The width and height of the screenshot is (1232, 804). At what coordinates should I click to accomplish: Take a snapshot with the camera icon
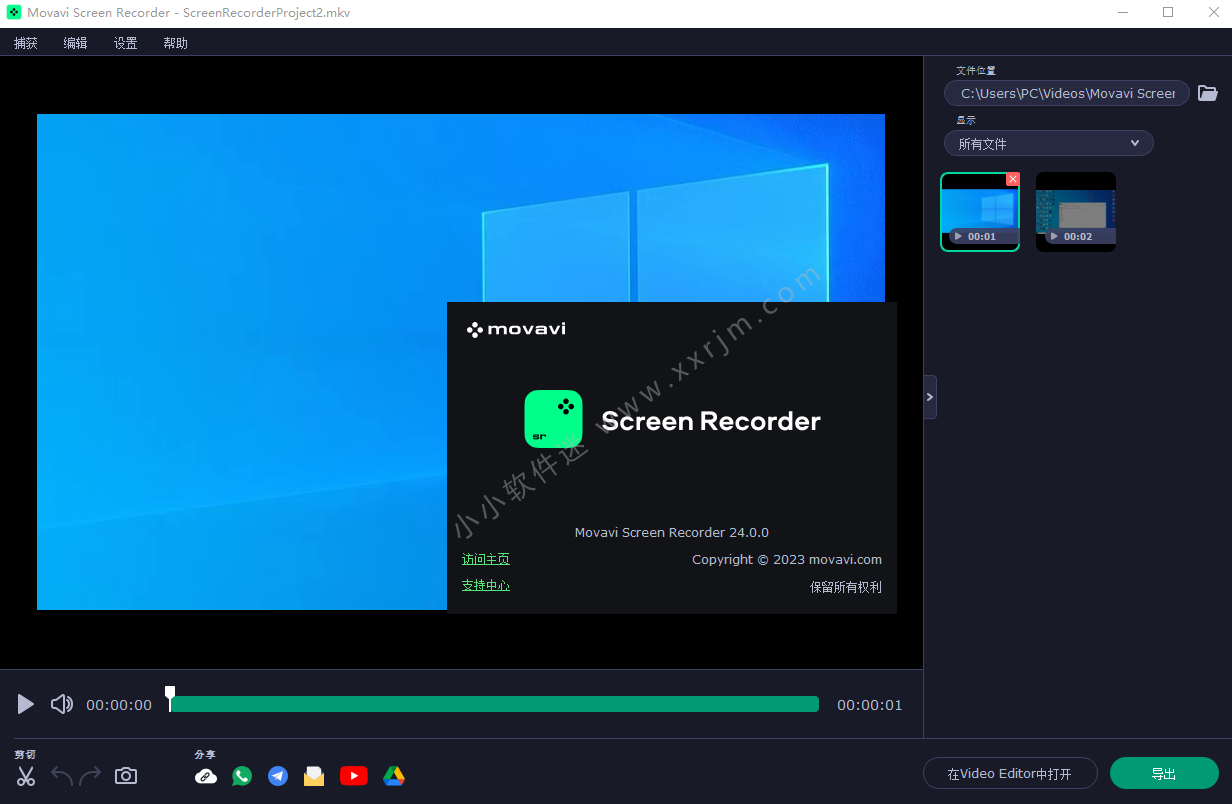tap(126, 776)
